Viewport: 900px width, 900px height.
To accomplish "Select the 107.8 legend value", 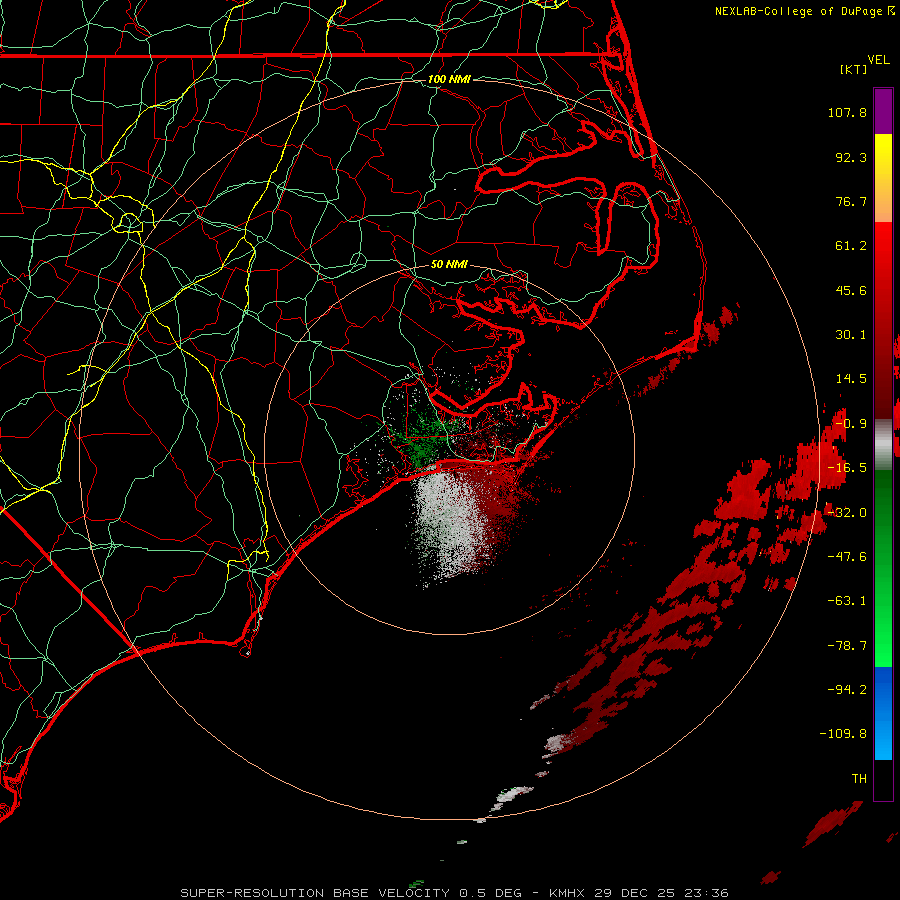I will (847, 112).
